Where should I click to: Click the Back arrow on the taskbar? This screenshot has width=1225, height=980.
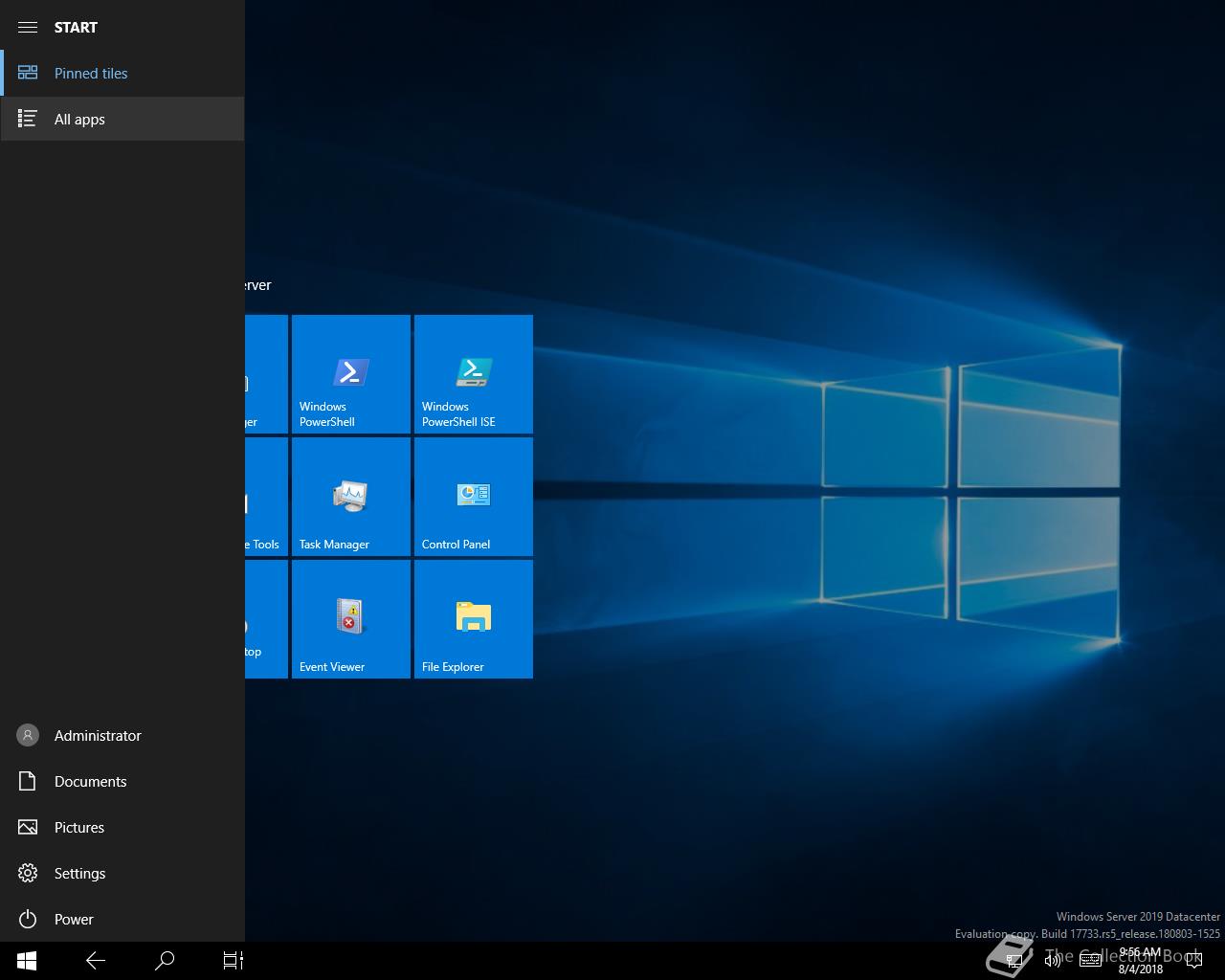tap(96, 961)
